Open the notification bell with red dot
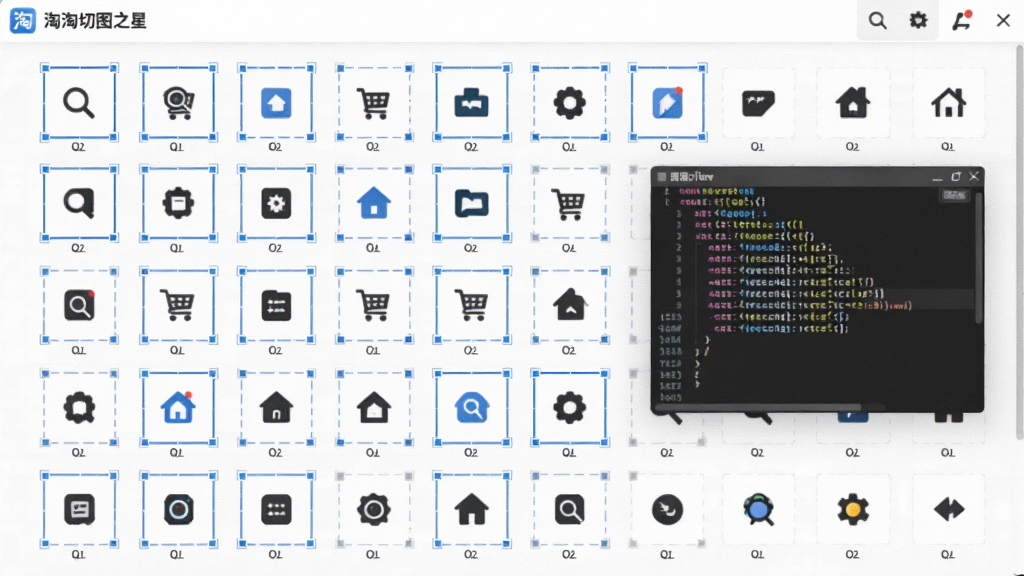1024x576 pixels. [x=961, y=21]
